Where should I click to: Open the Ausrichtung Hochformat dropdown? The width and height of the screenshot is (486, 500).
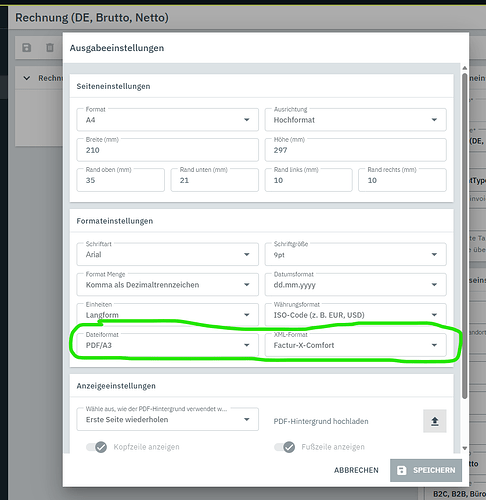tap(355, 120)
